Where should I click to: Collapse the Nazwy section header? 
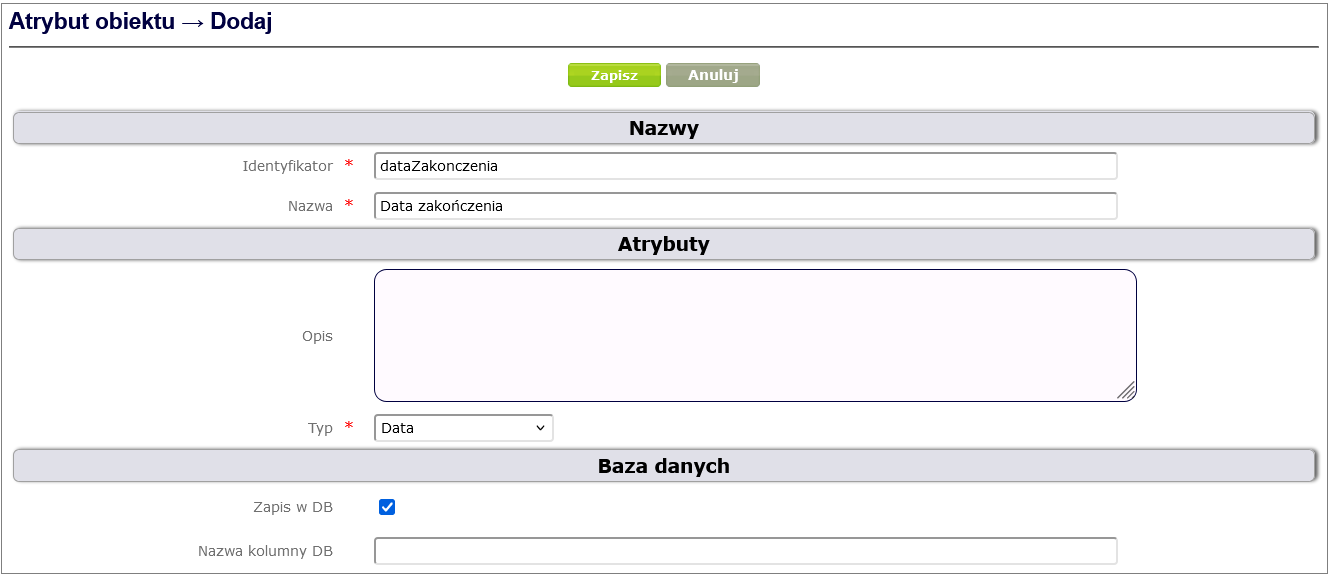(664, 128)
